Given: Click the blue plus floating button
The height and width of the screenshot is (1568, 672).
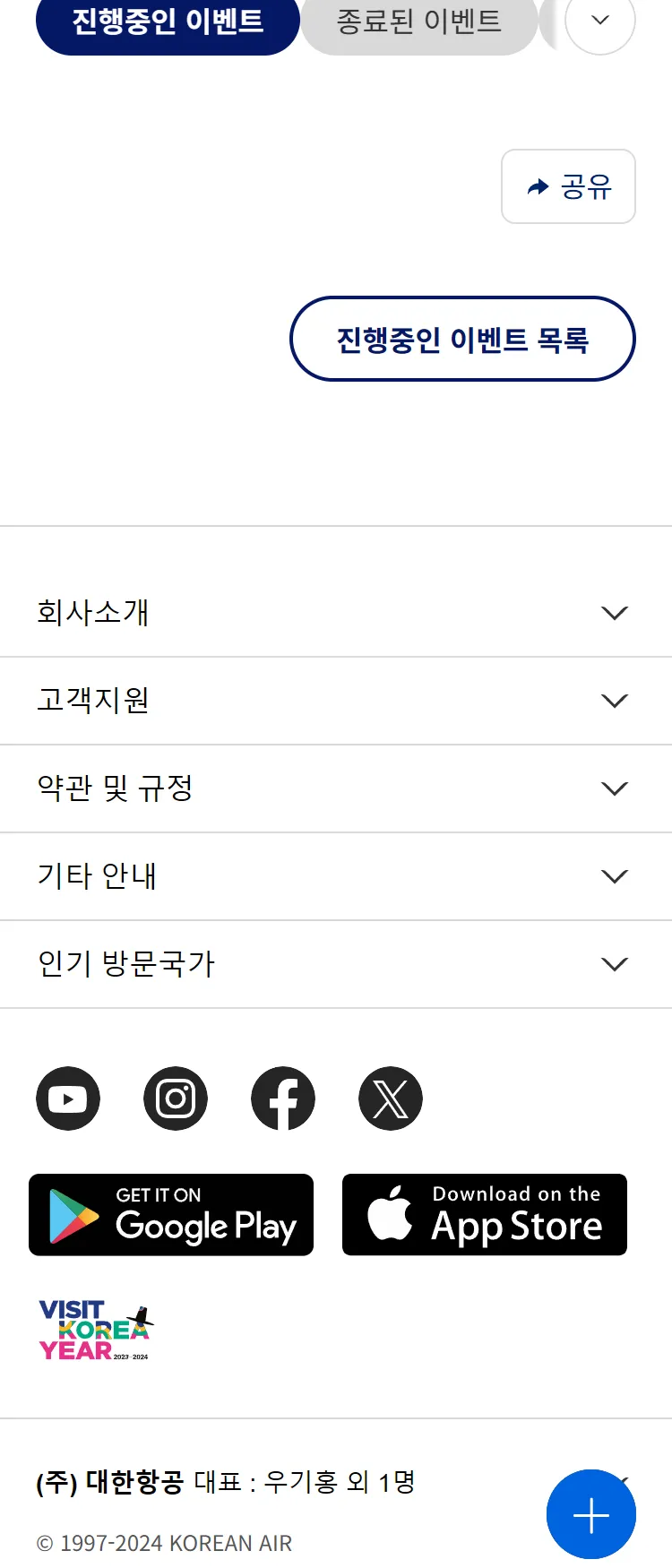Looking at the screenshot, I should coord(591,1514).
